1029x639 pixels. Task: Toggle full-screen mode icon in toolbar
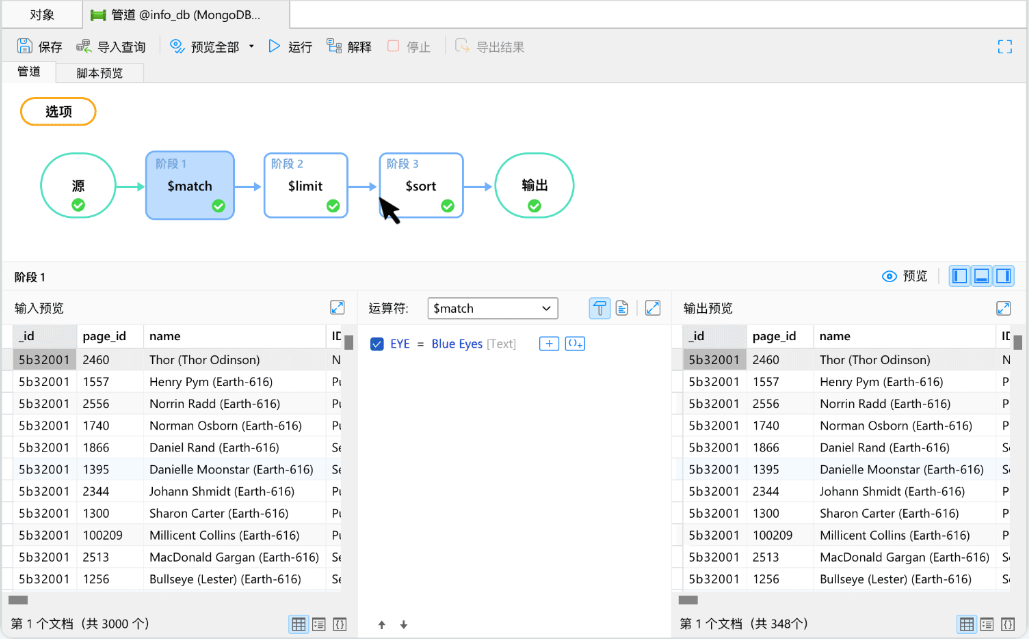click(1005, 47)
